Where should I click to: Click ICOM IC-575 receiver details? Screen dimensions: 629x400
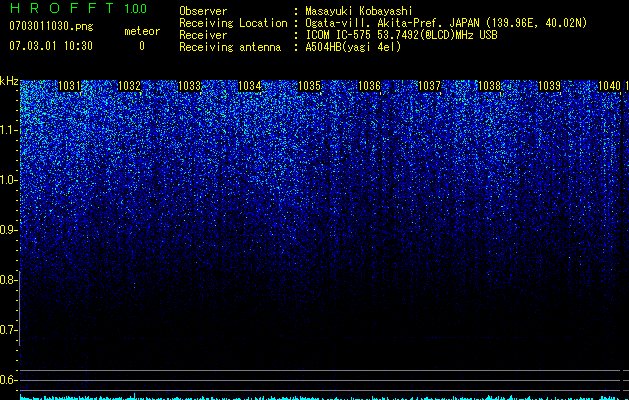401,35
